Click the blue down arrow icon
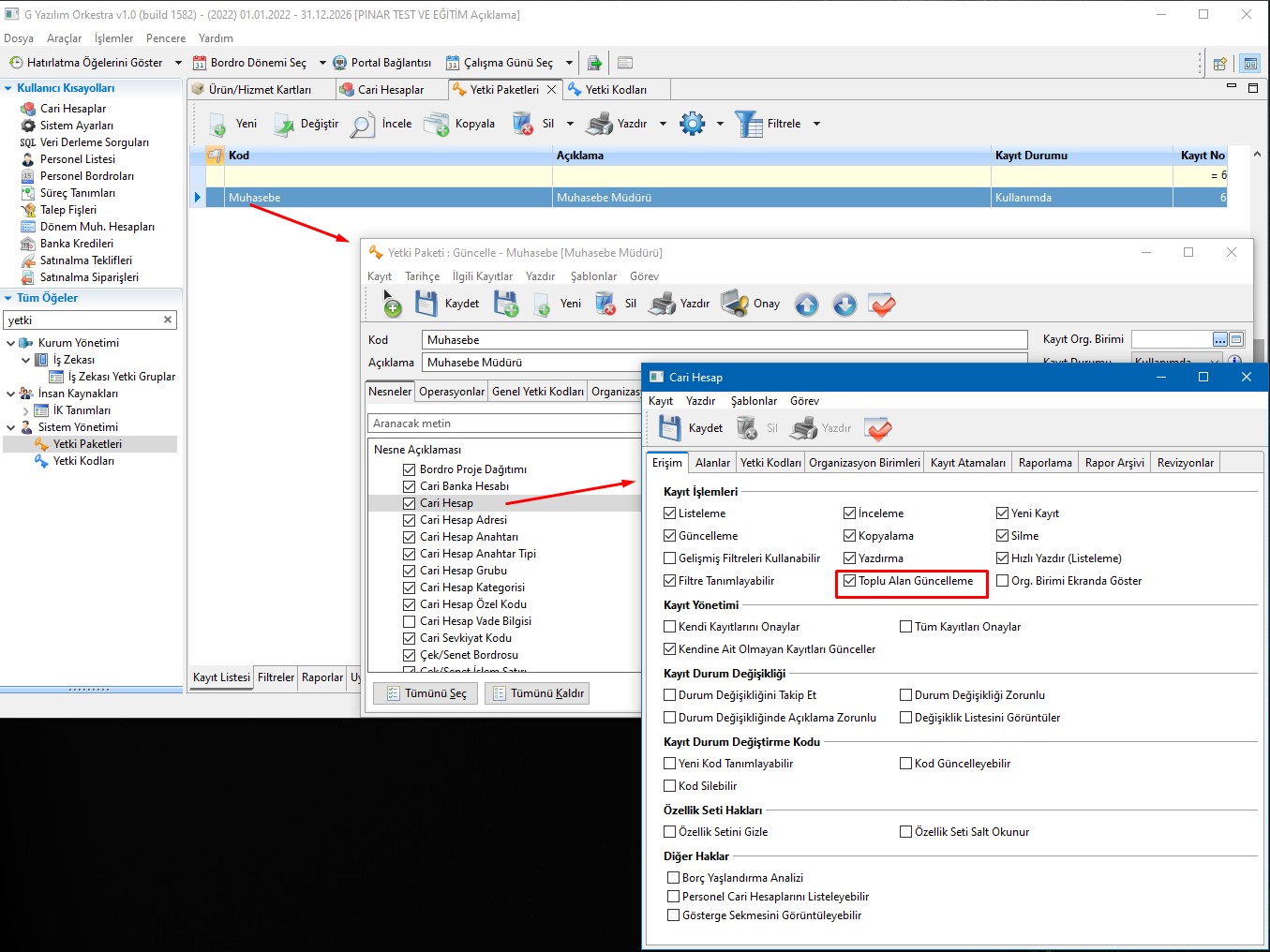Screen dimensions: 1270x952 pos(844,305)
